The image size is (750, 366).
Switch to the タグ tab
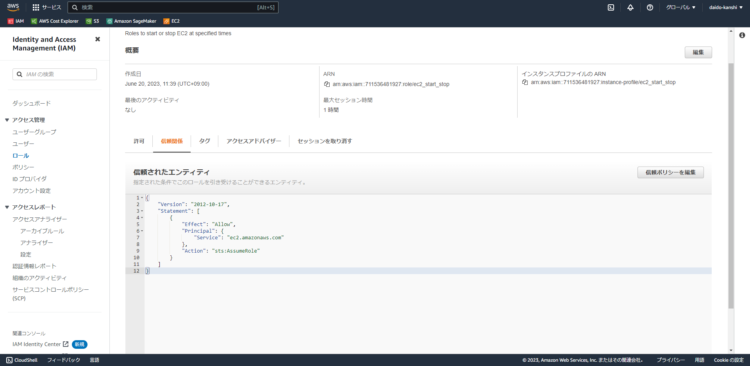205,141
